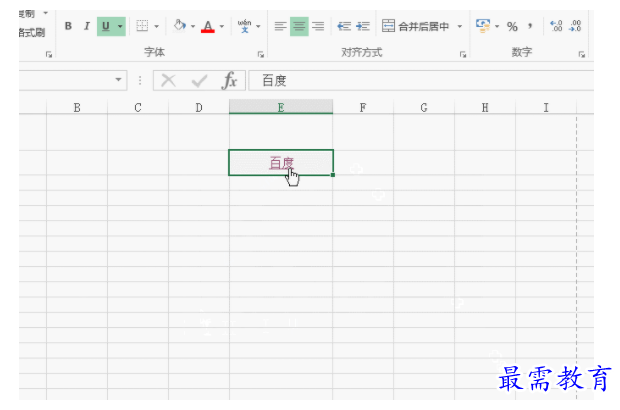Click the format painter 格式刷
This screenshot has height=410, width=620.
(32, 32)
